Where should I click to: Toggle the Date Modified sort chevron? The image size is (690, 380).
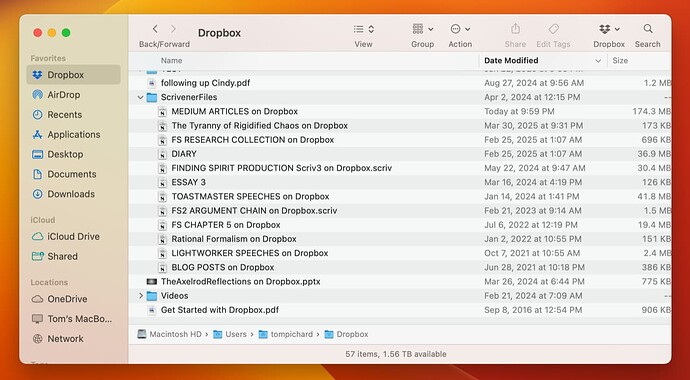click(x=598, y=61)
